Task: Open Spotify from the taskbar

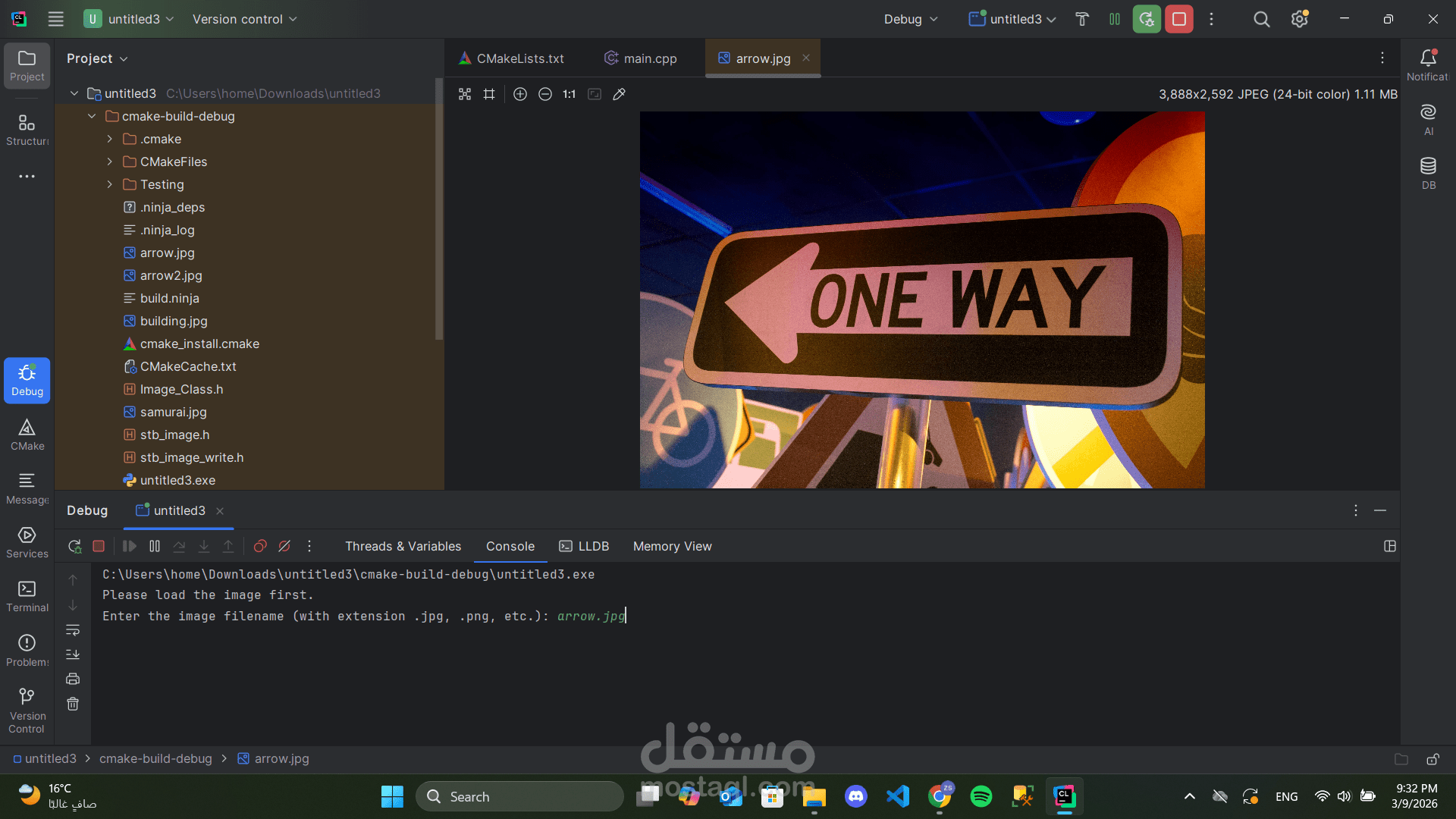Action: [x=981, y=796]
